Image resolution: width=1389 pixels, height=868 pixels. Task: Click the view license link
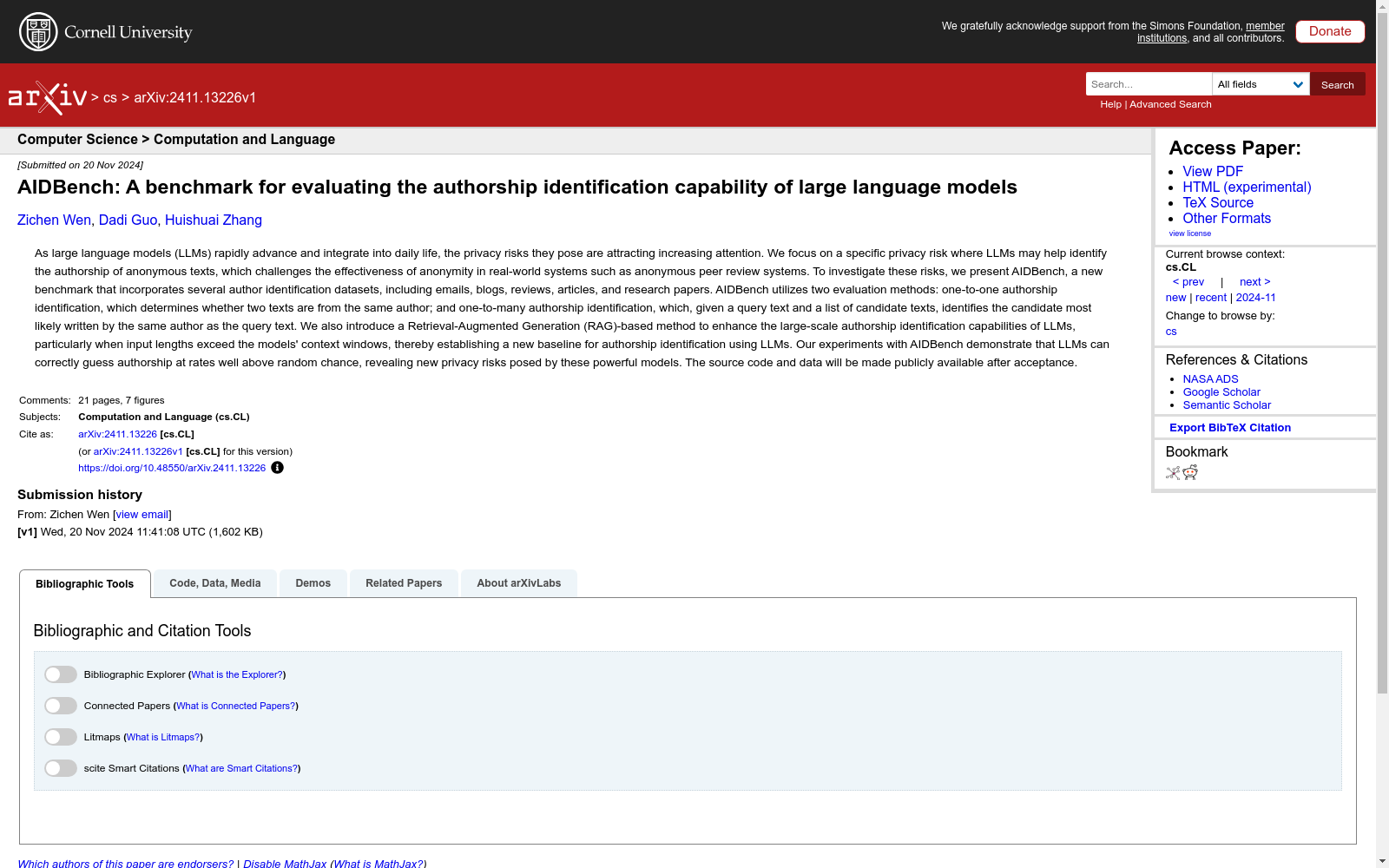pyautogui.click(x=1190, y=233)
